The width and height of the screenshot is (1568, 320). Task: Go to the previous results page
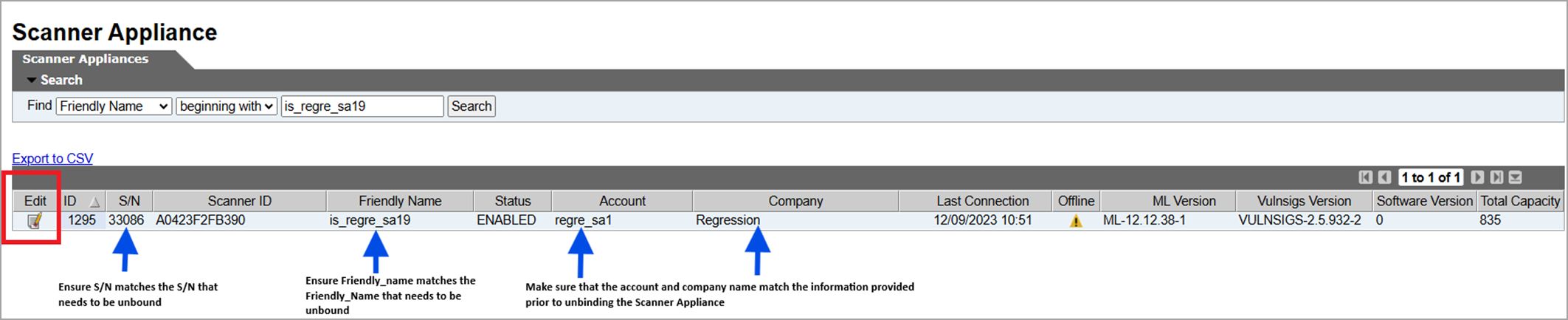1384,177
